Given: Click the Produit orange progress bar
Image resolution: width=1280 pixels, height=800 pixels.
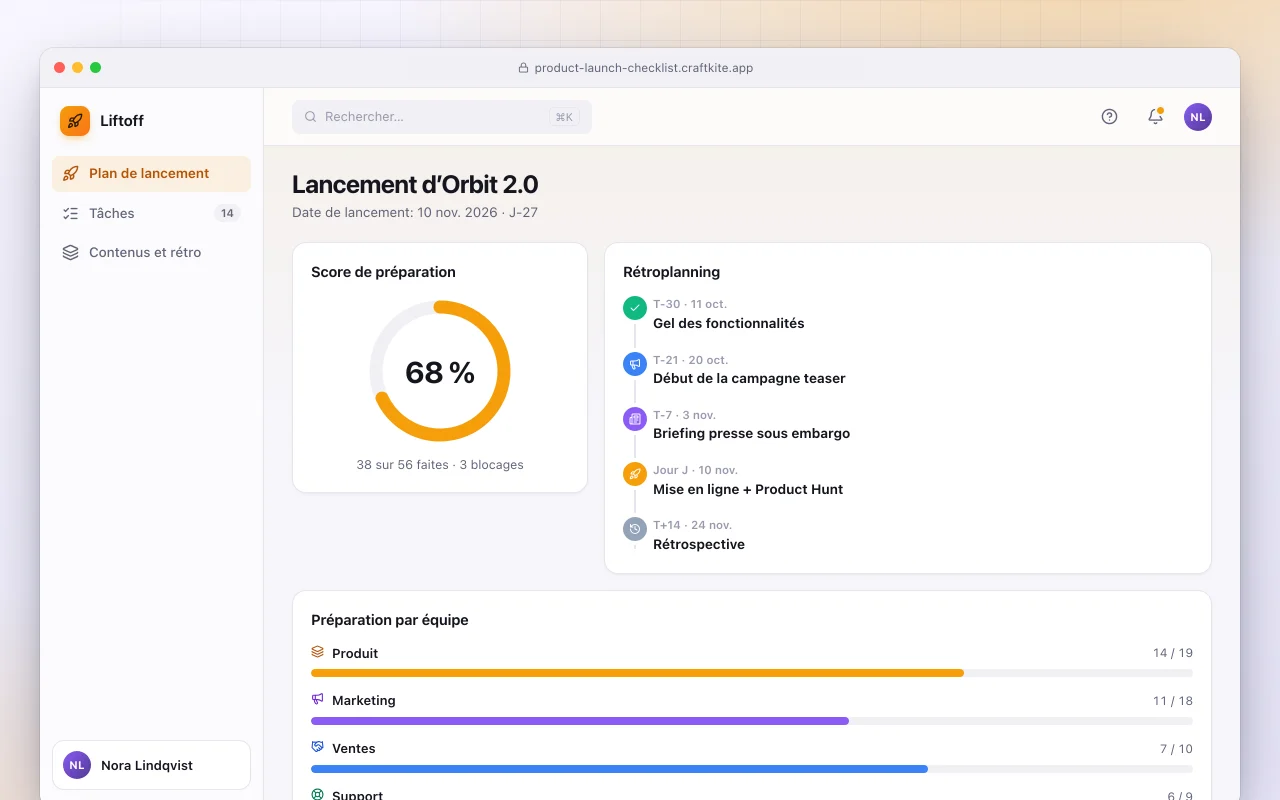Looking at the screenshot, I should (x=637, y=673).
